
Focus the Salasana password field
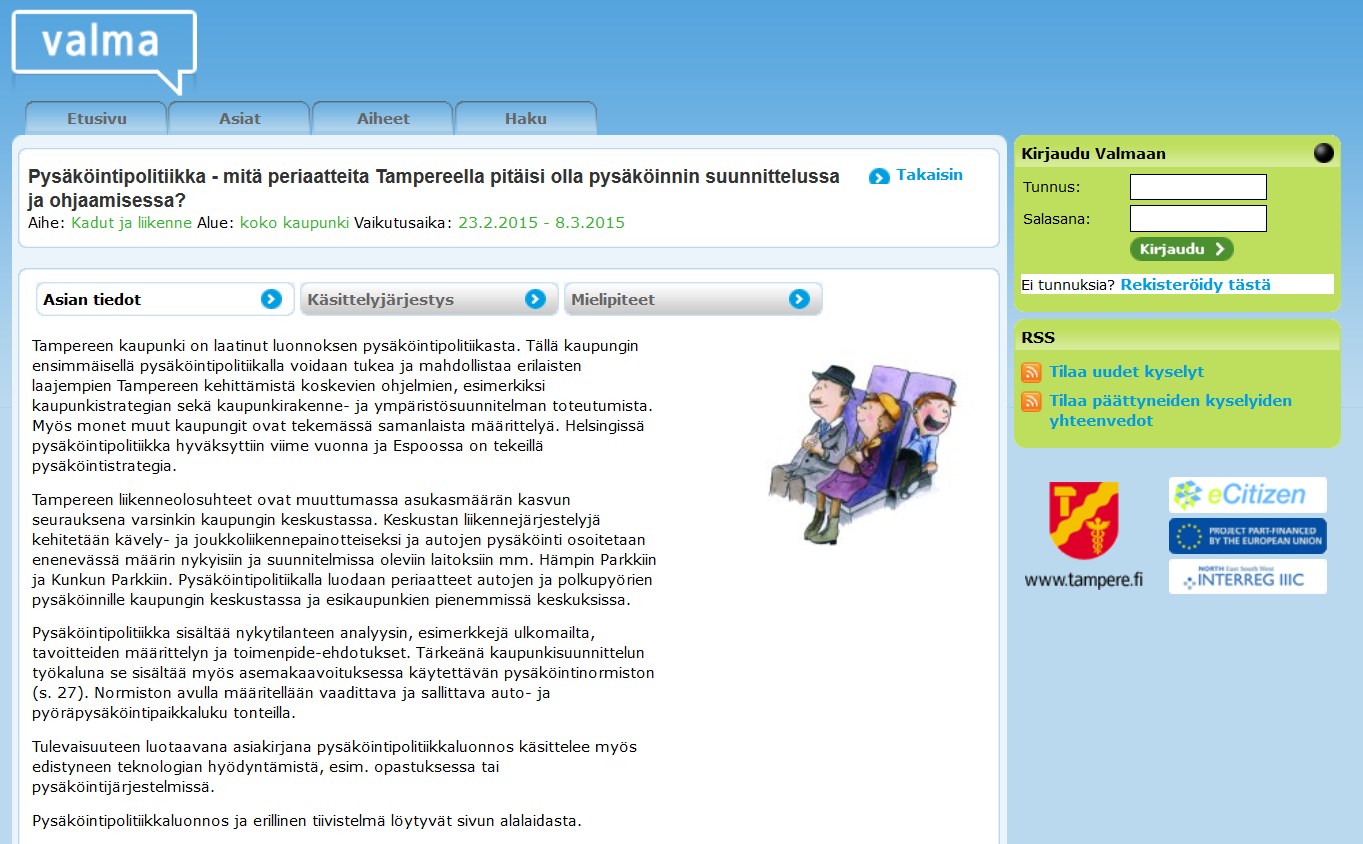tap(1198, 218)
